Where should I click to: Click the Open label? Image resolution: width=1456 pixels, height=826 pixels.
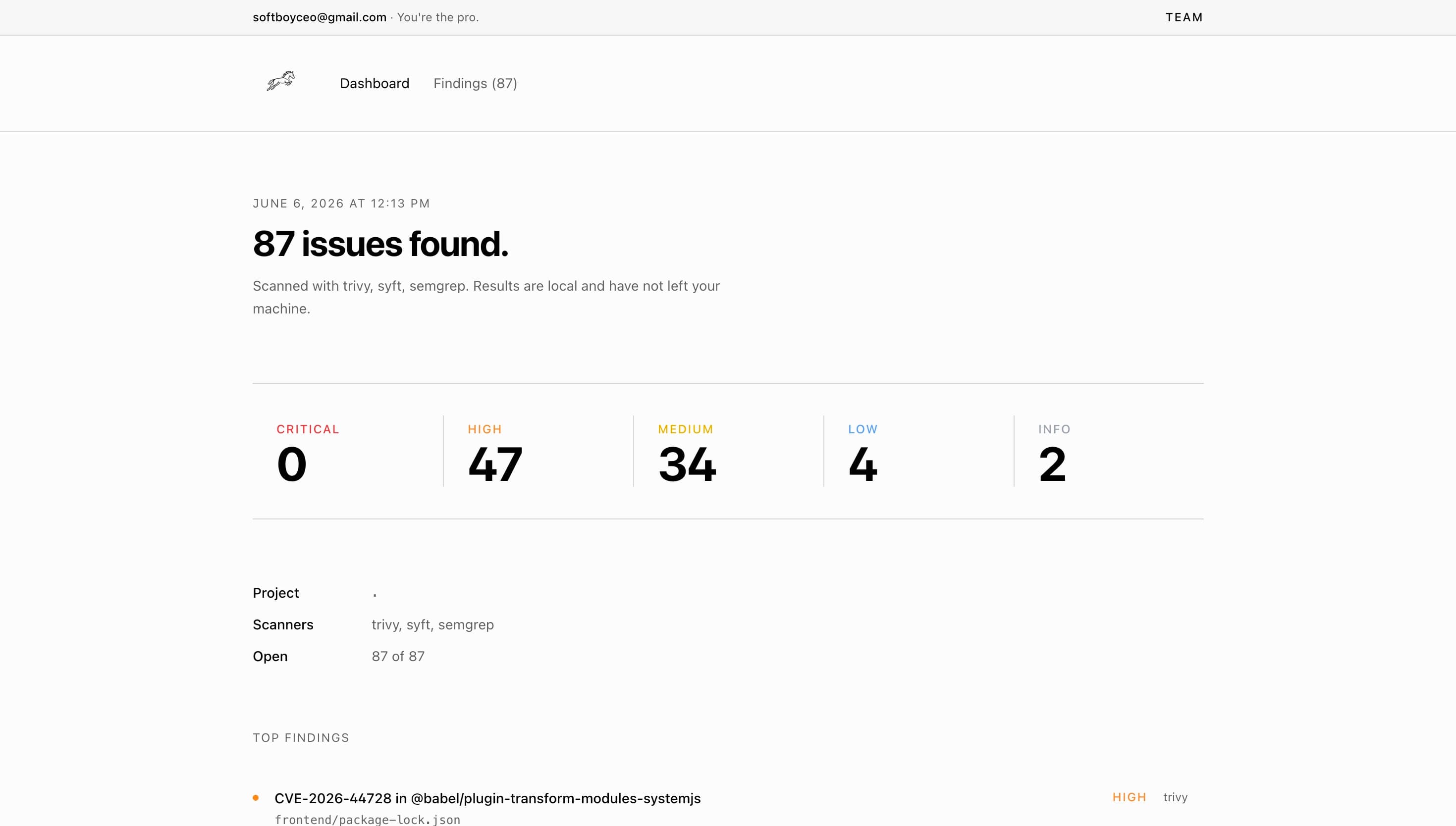point(270,656)
